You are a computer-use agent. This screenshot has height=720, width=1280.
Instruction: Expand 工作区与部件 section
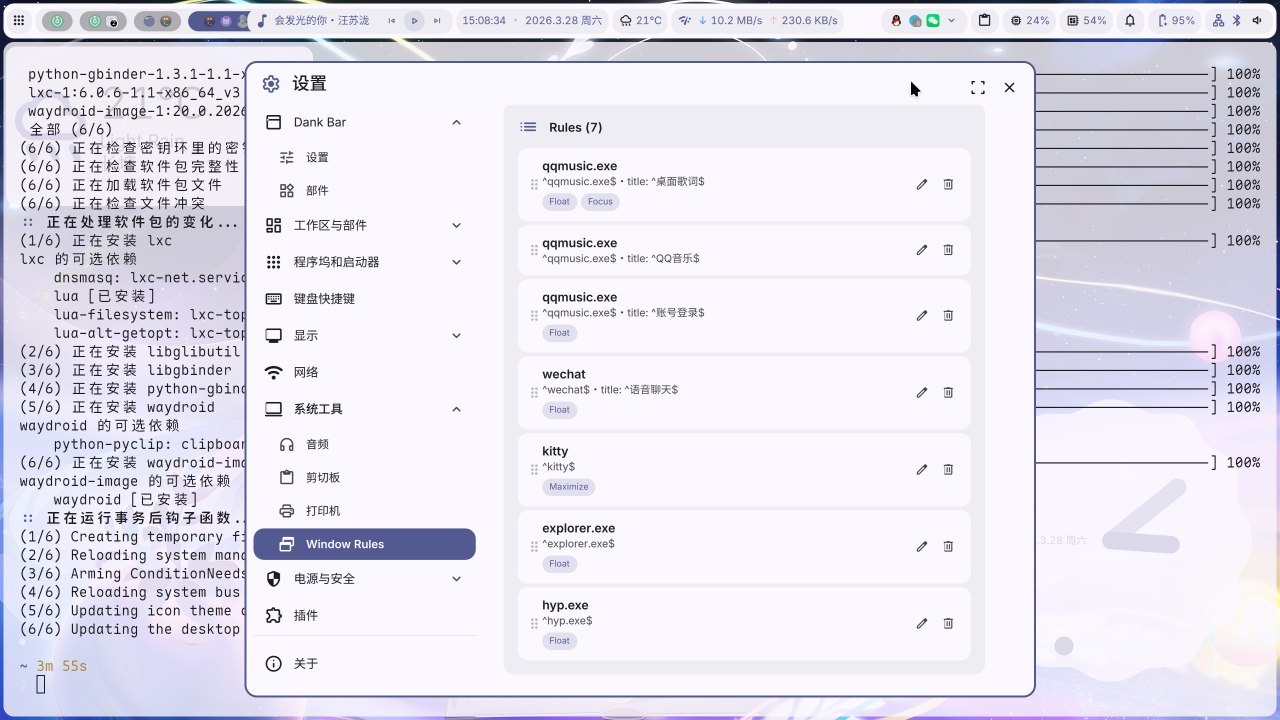[x=456, y=225]
